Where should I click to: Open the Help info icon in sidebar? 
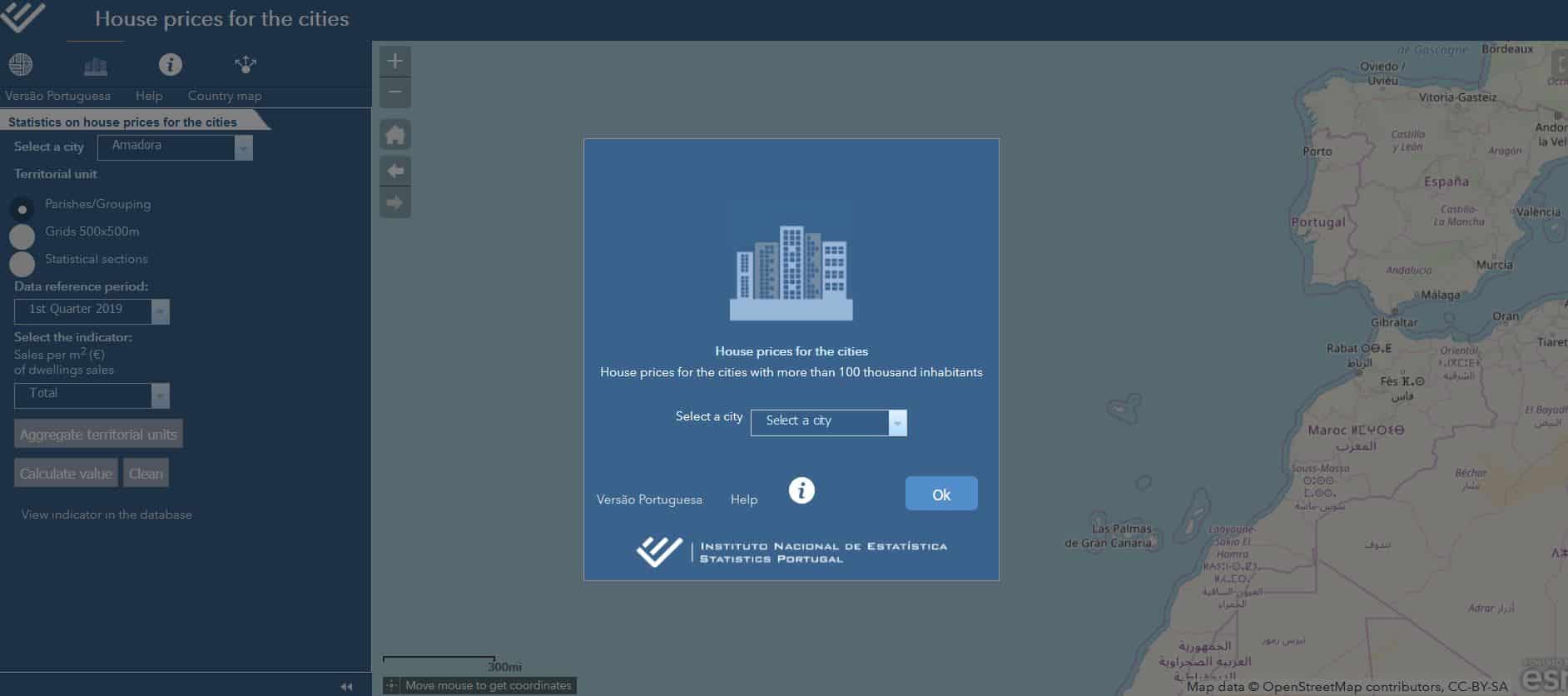[170, 65]
